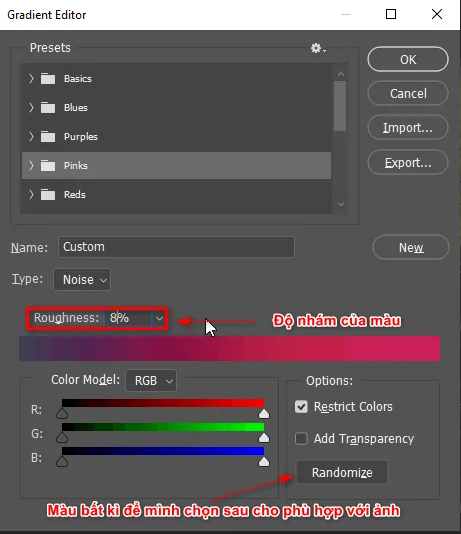
Task: Click the Basics folder icon
Action: pos(48,79)
